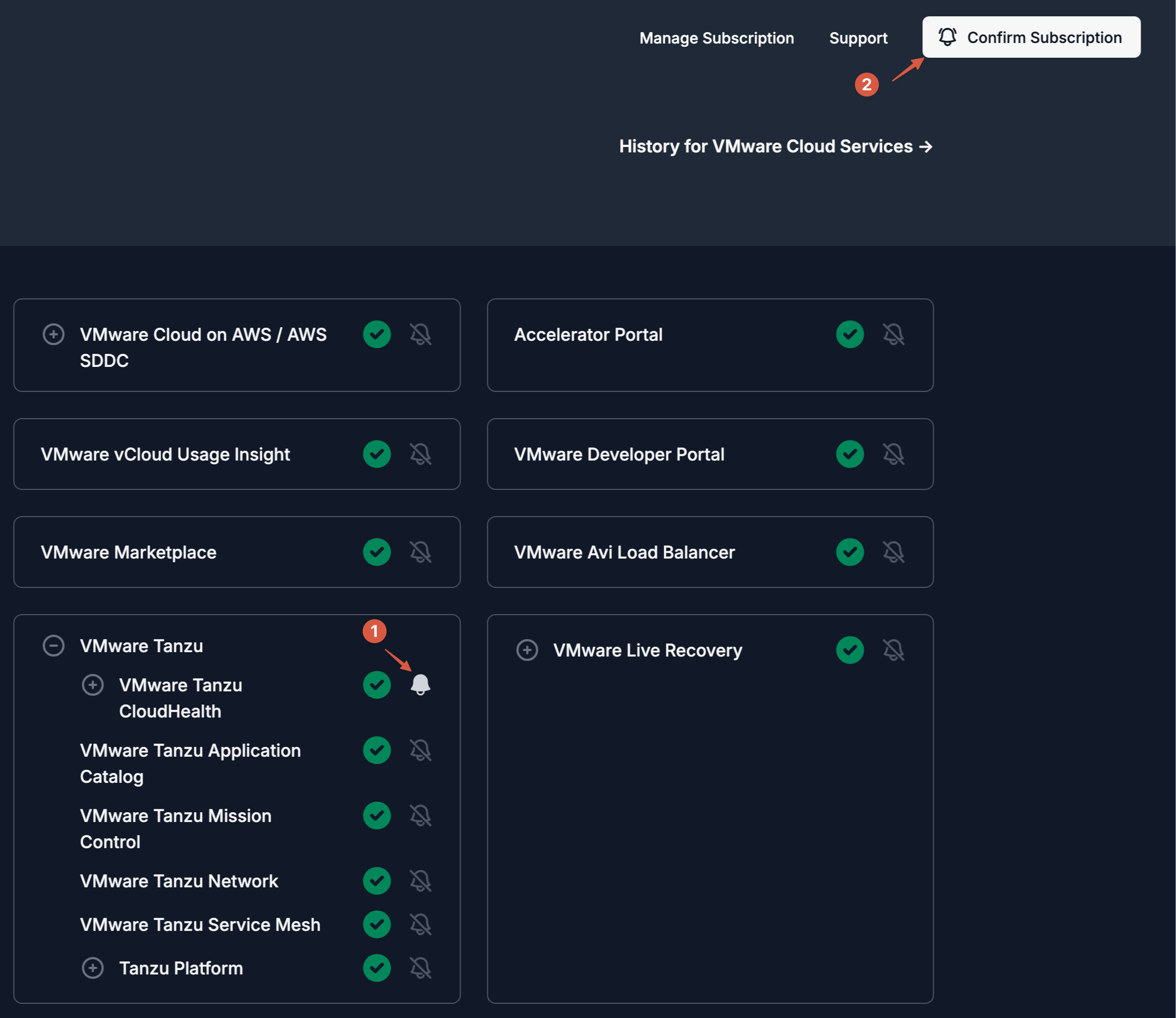The image size is (1176, 1018).
Task: Disable the VMware Tanzu CloudHealth notification bell
Action: pyautogui.click(x=420, y=684)
